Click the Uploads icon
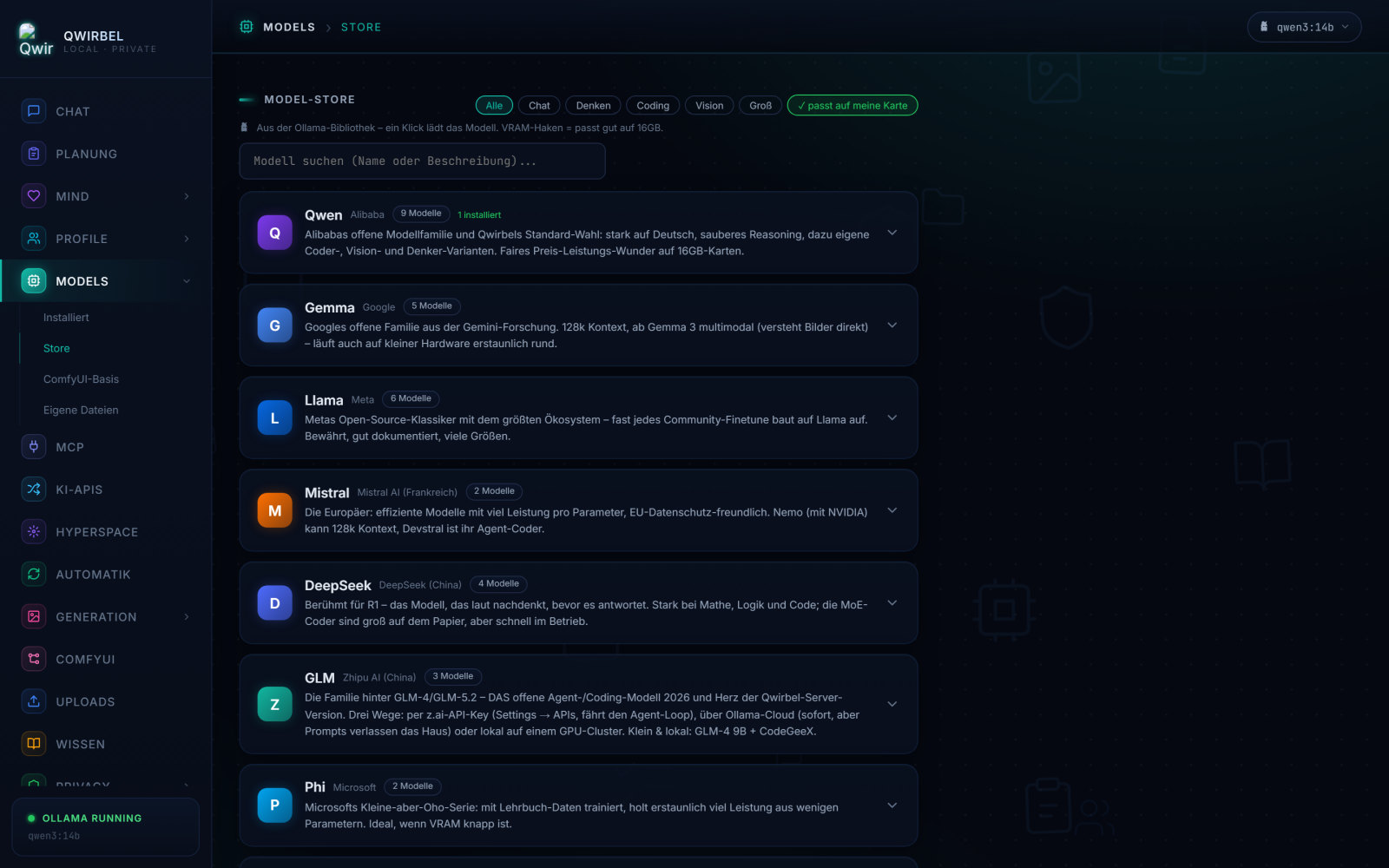 [x=34, y=702]
